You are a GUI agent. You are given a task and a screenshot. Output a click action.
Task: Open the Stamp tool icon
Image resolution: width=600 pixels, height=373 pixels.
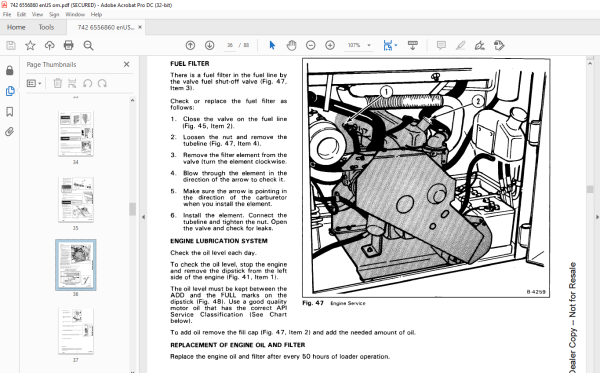[x=499, y=45]
